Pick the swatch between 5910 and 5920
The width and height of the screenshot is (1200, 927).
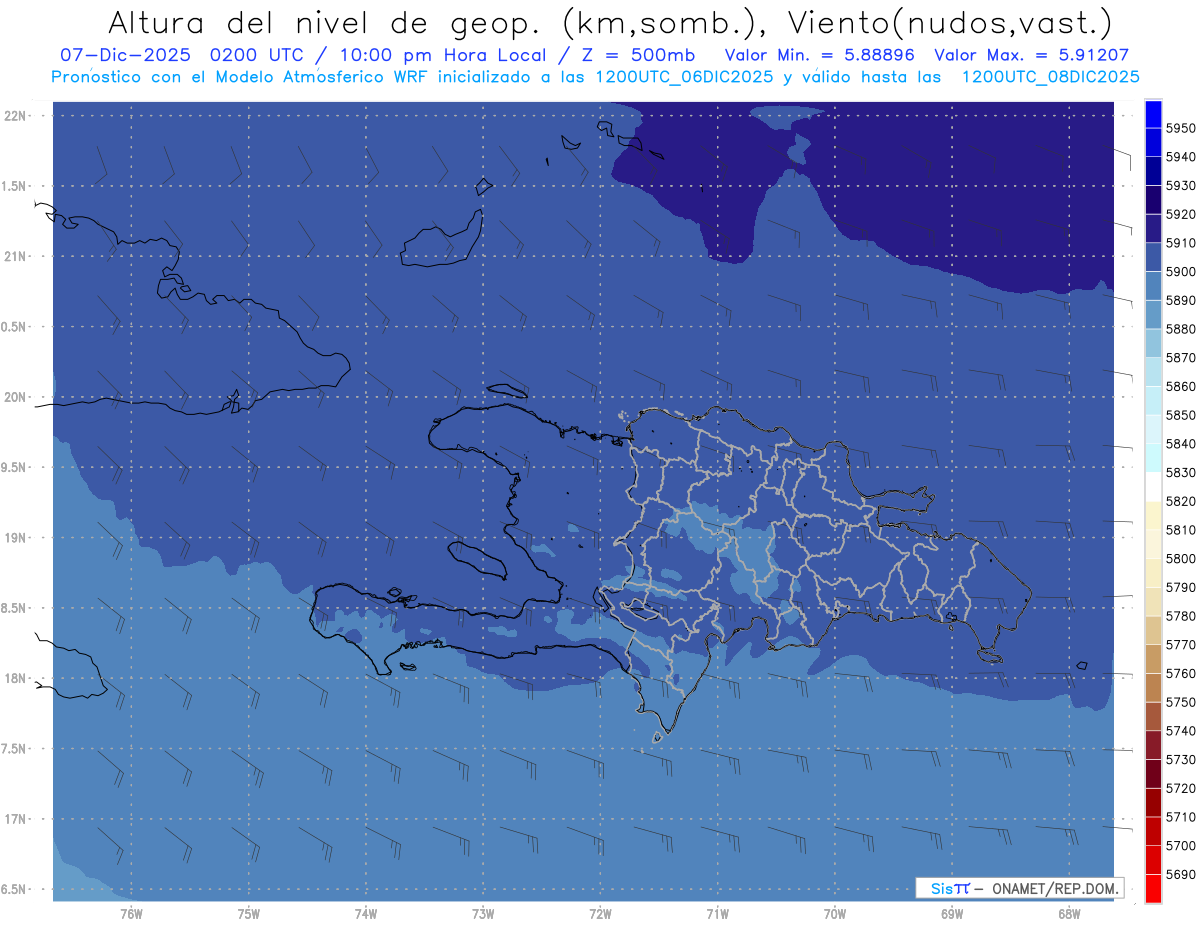[x=1152, y=229]
